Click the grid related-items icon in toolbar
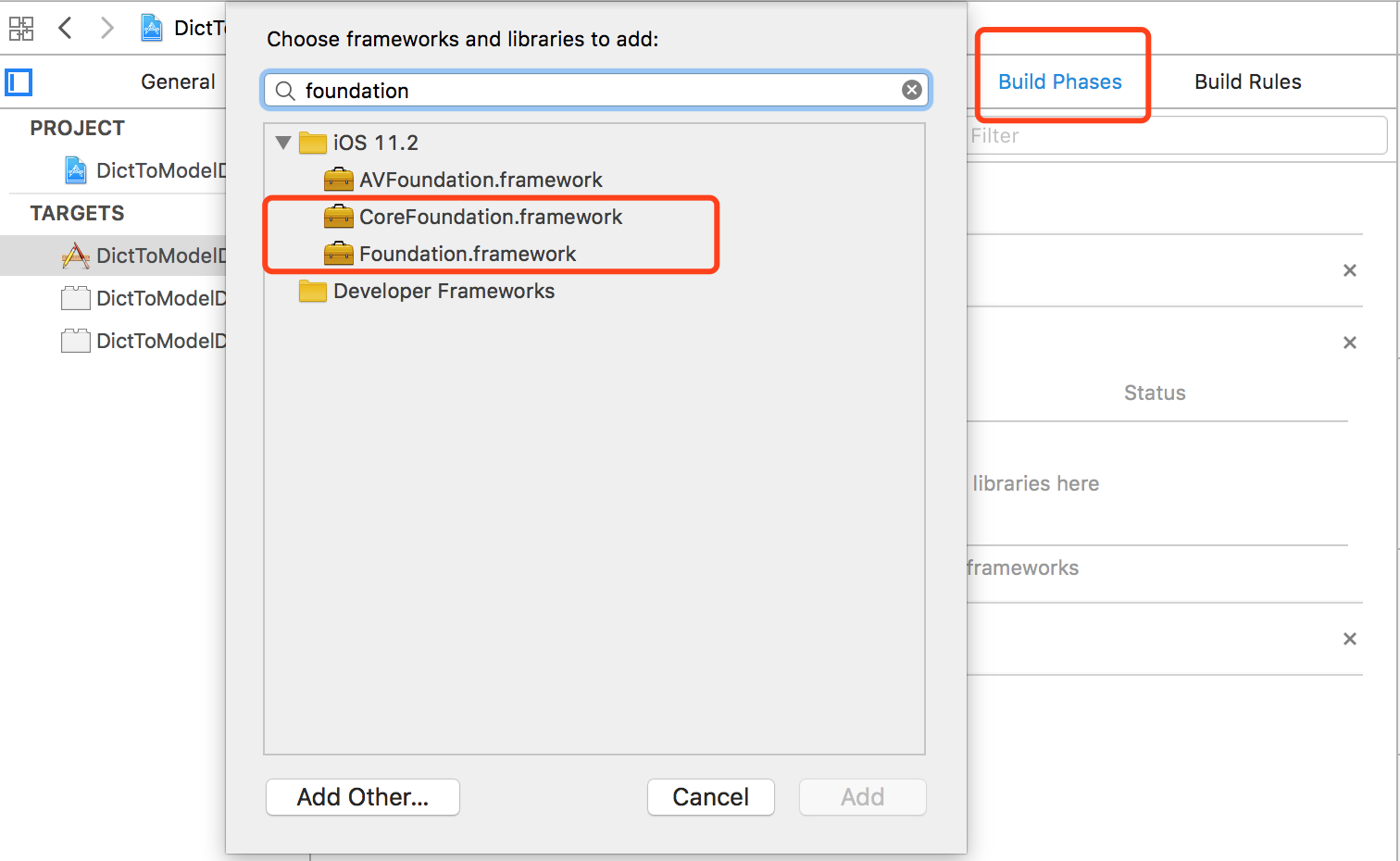 click(21, 29)
